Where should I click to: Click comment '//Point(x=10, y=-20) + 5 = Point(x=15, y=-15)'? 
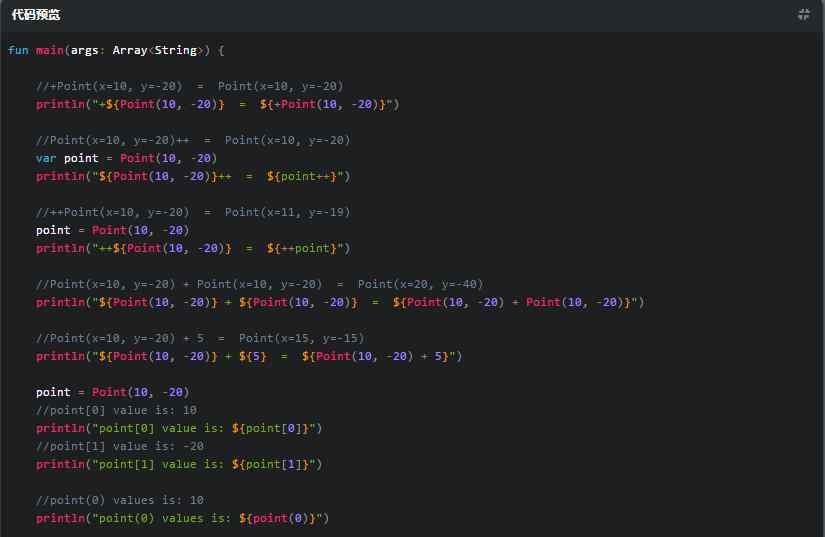(200, 338)
